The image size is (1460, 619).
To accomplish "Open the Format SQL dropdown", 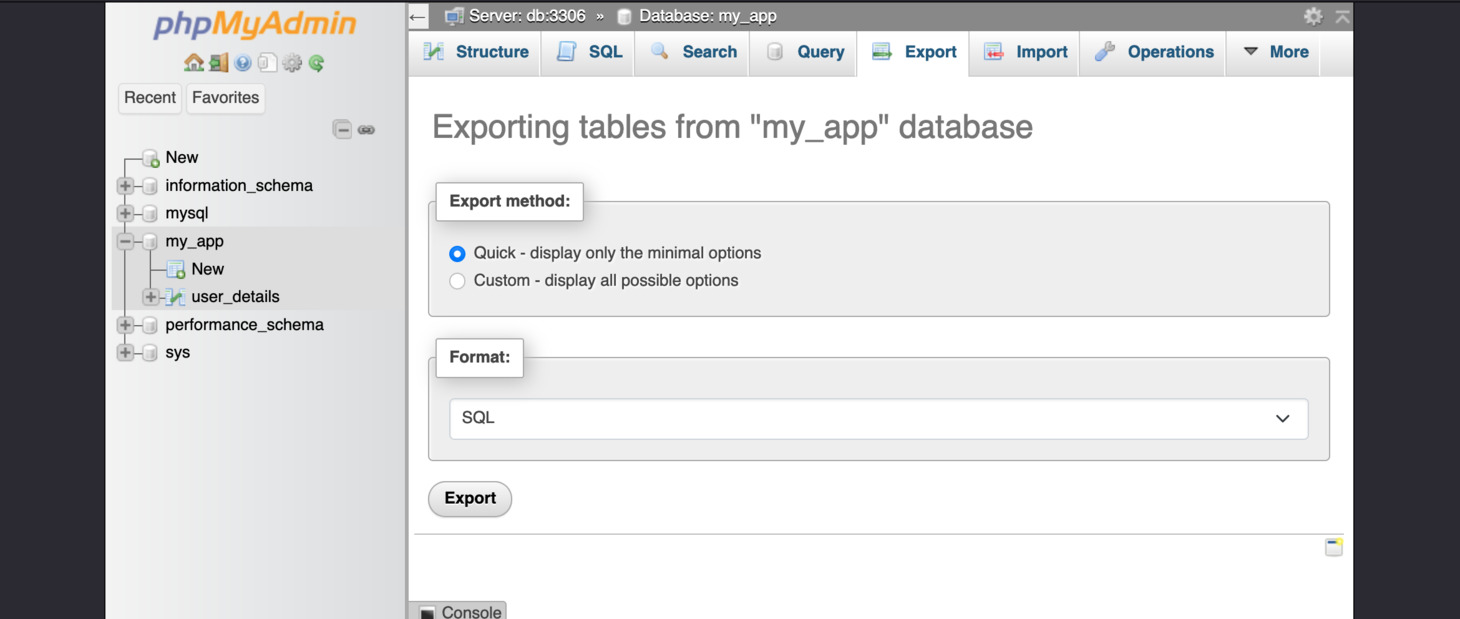I will pos(878,418).
